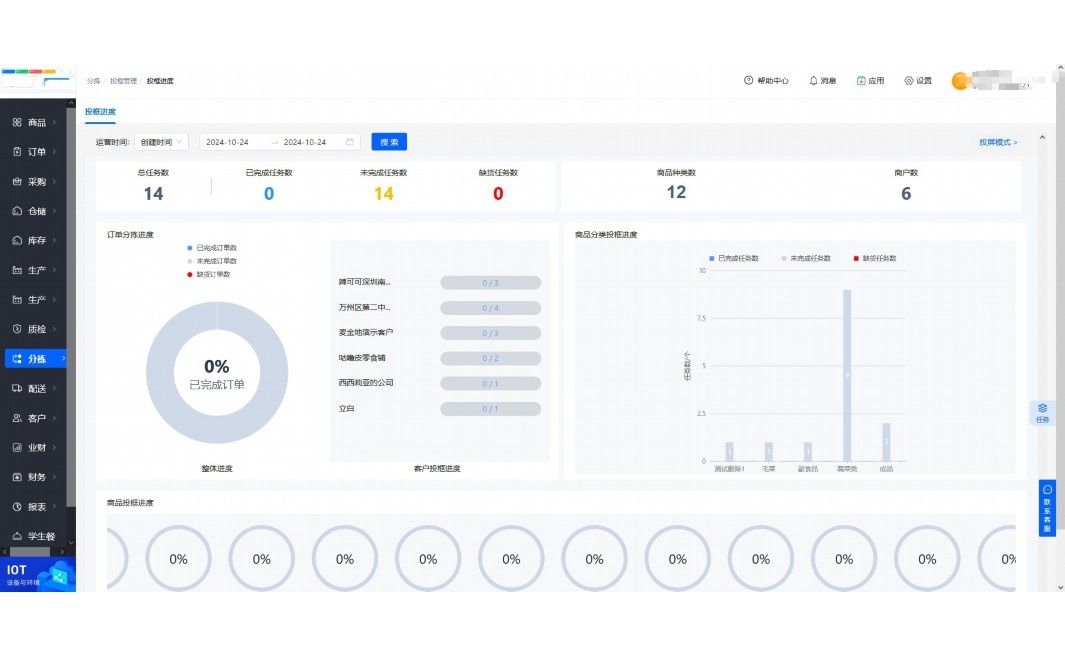
Task: Select the 投框进度 tab
Action: click(100, 112)
